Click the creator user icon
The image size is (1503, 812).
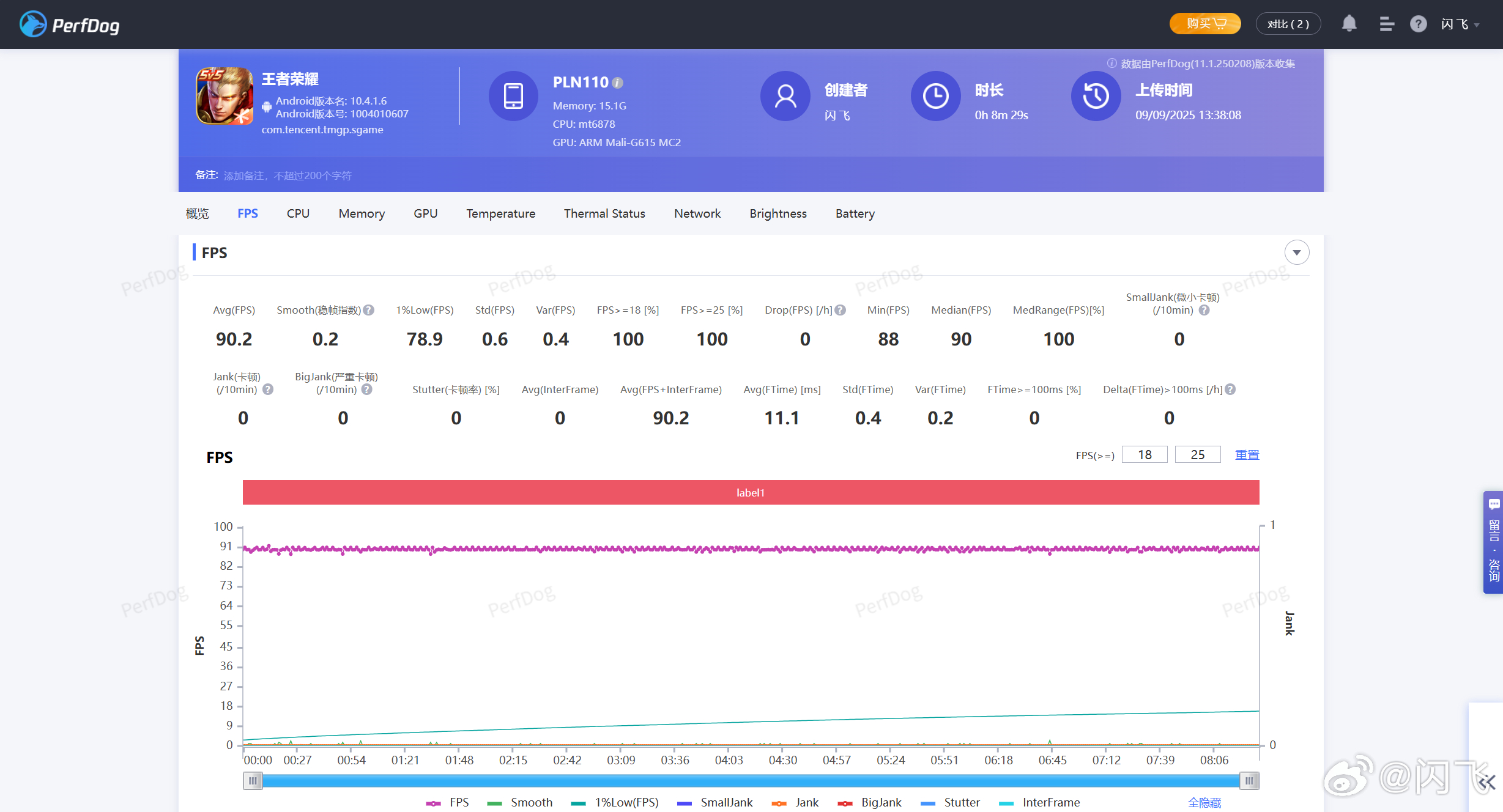[785, 96]
